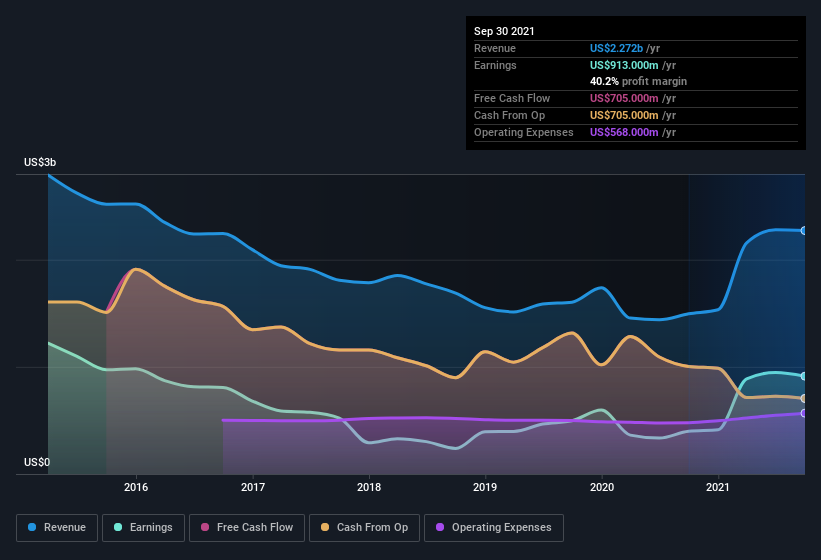Viewport: 821px width, 560px height.
Task: Click the 2016 x-axis label
Action: (136, 487)
